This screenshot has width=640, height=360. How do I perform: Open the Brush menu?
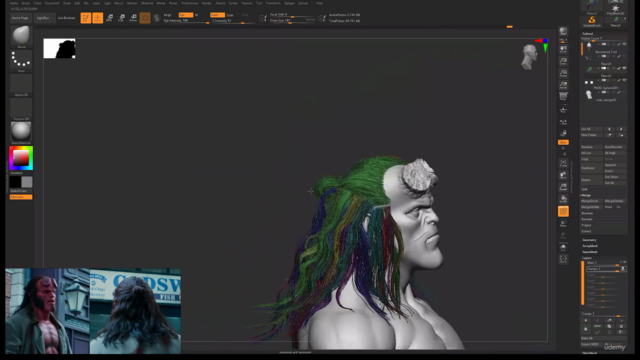point(26,3)
